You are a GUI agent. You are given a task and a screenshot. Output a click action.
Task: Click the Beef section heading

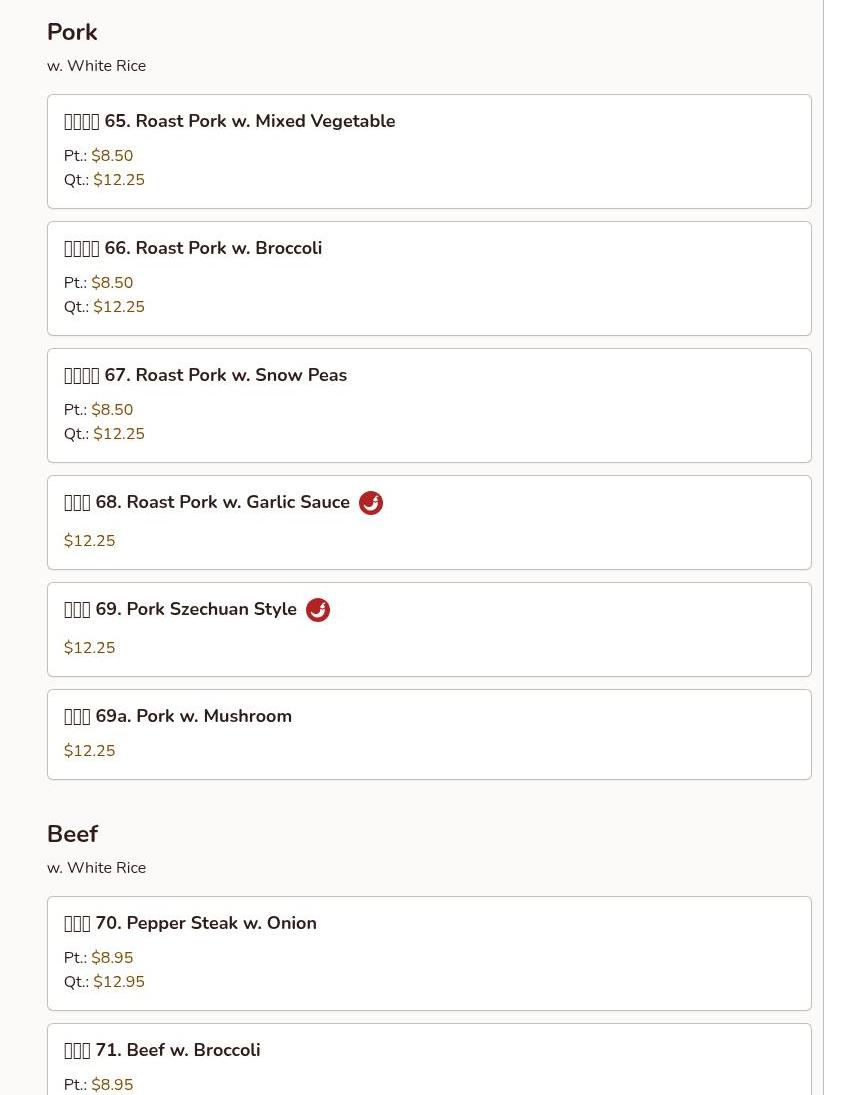pyautogui.click(x=72, y=834)
